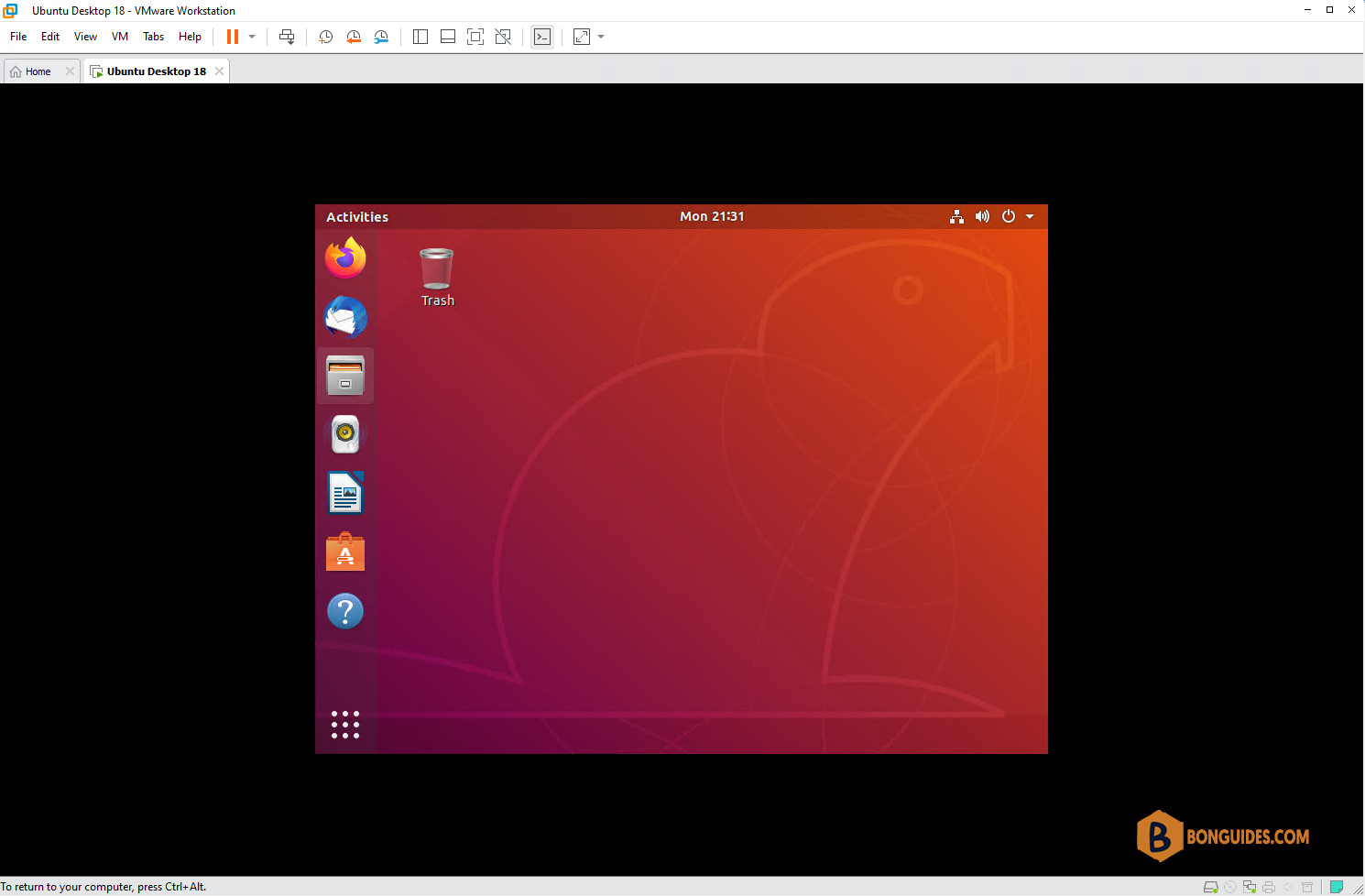Open the clock showing Mon 21:31
This screenshot has height=896, width=1365.
tap(712, 217)
